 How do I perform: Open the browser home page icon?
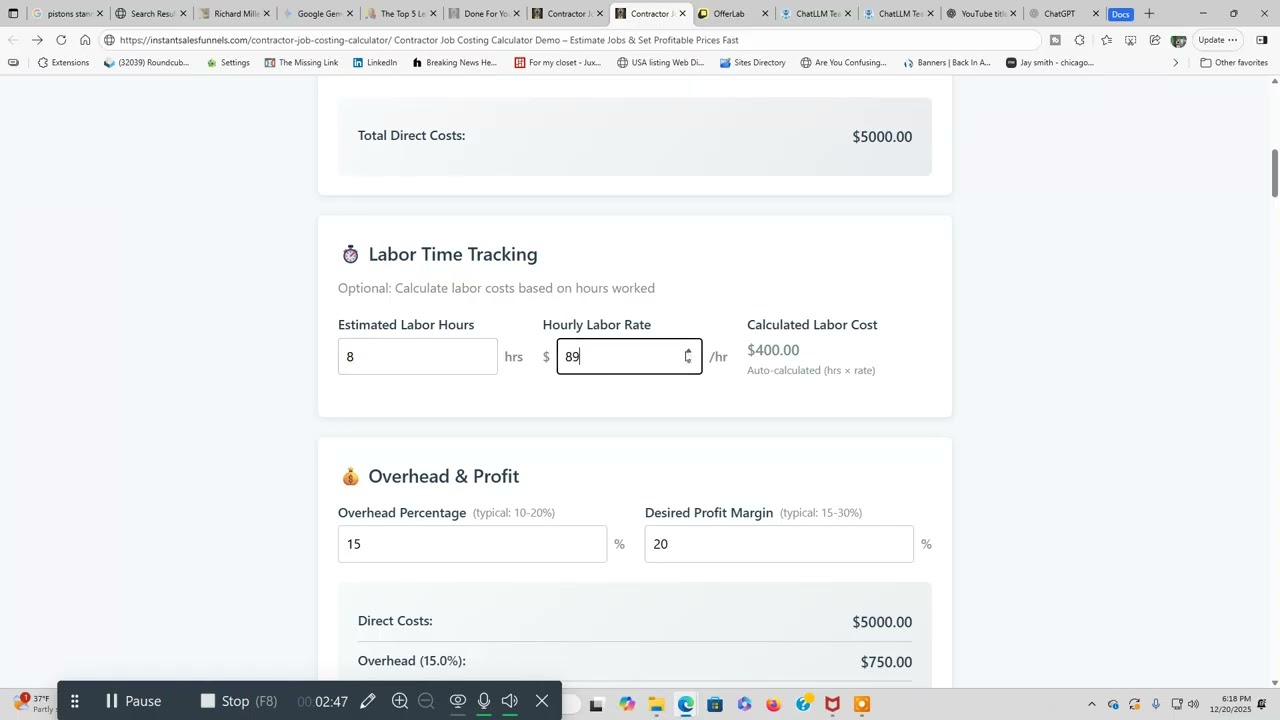pos(85,40)
